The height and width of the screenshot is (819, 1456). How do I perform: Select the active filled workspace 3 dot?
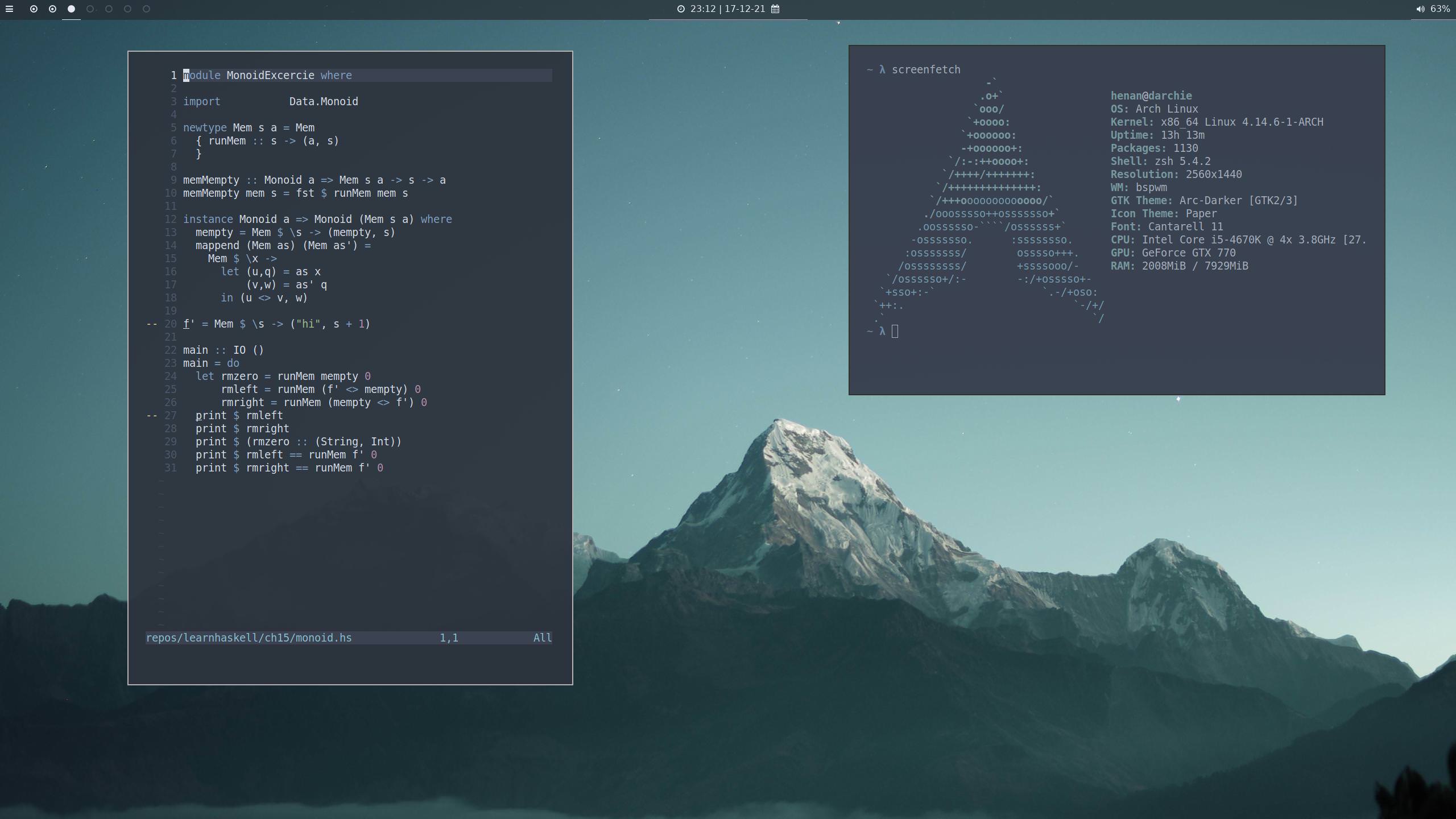tap(71, 9)
